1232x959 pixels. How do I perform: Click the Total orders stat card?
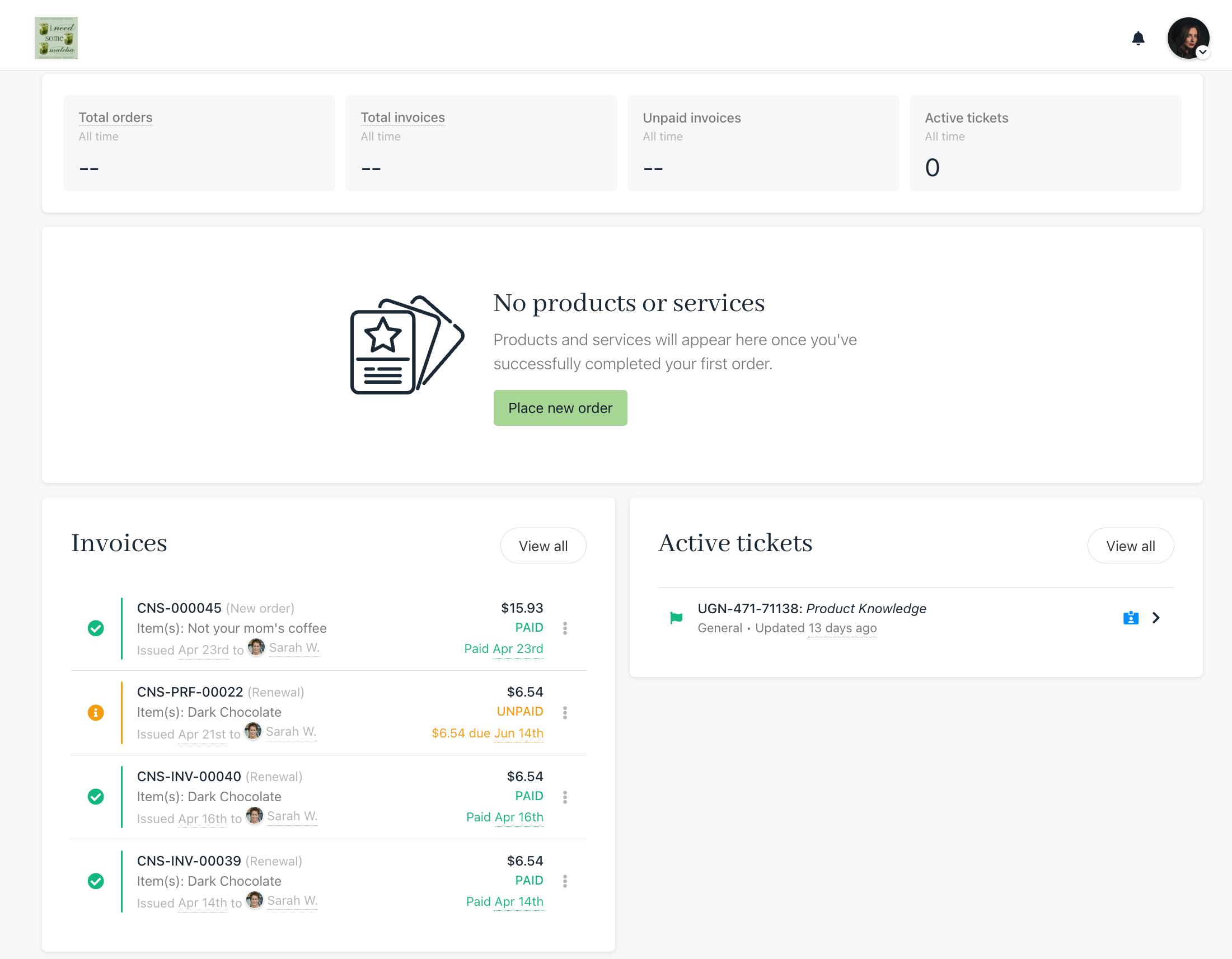(199, 143)
